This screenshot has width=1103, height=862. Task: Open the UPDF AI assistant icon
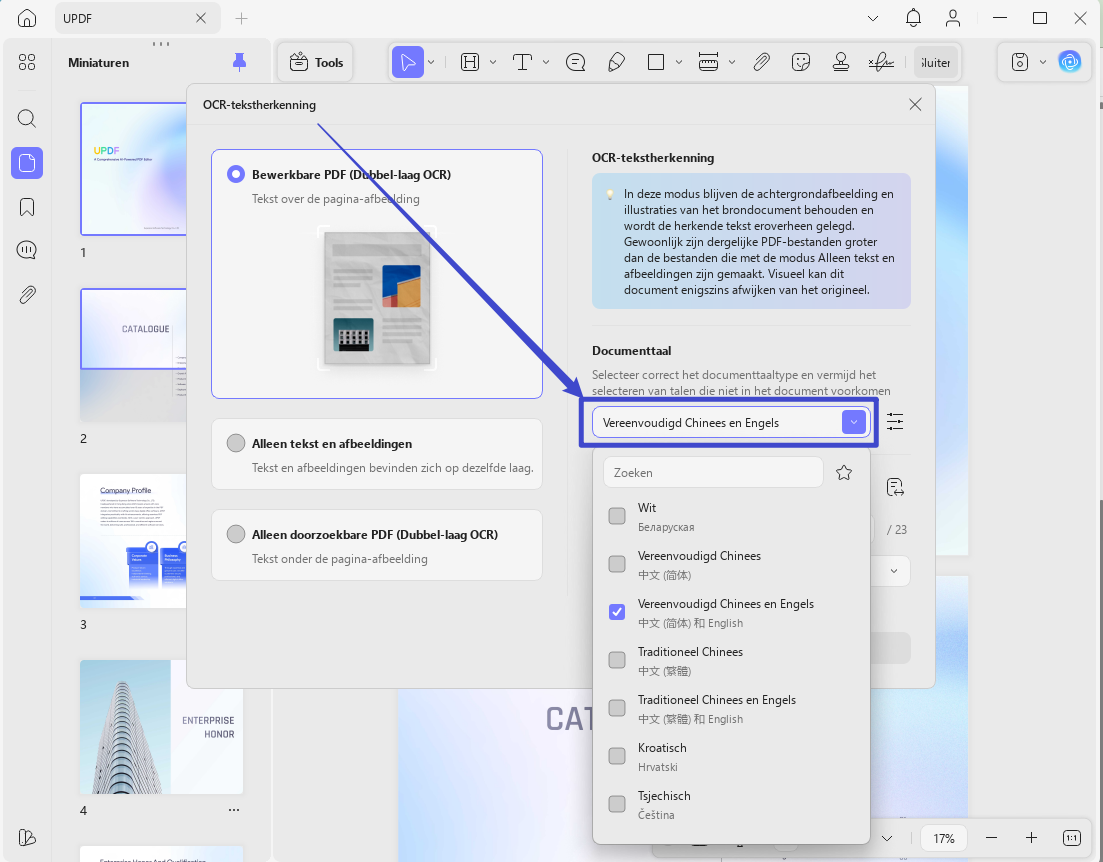click(x=1070, y=62)
